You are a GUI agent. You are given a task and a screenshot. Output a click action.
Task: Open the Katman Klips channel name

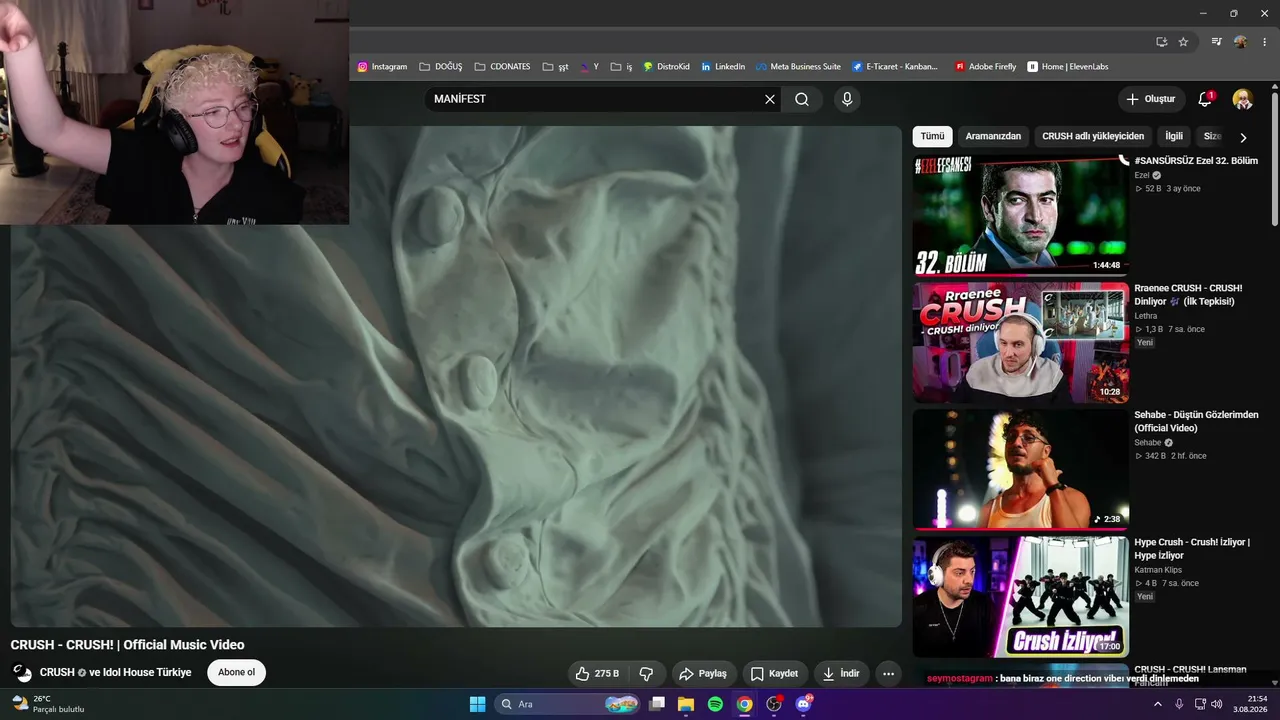pyautogui.click(x=1158, y=570)
